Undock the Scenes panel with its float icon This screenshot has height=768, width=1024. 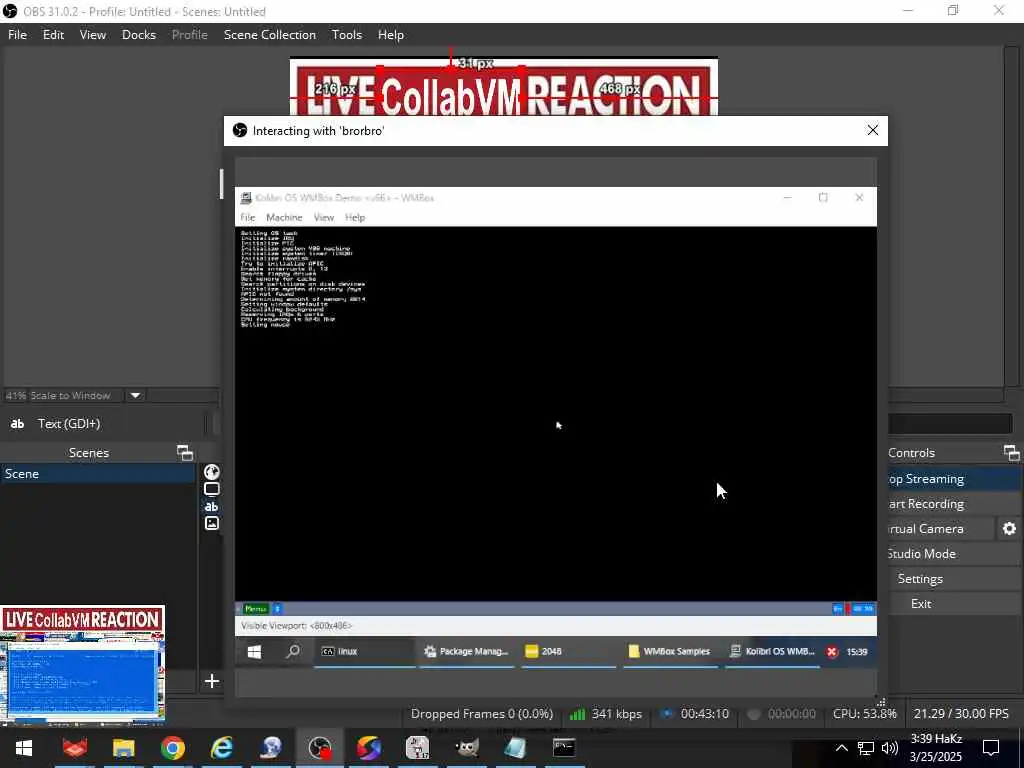pyautogui.click(x=185, y=453)
